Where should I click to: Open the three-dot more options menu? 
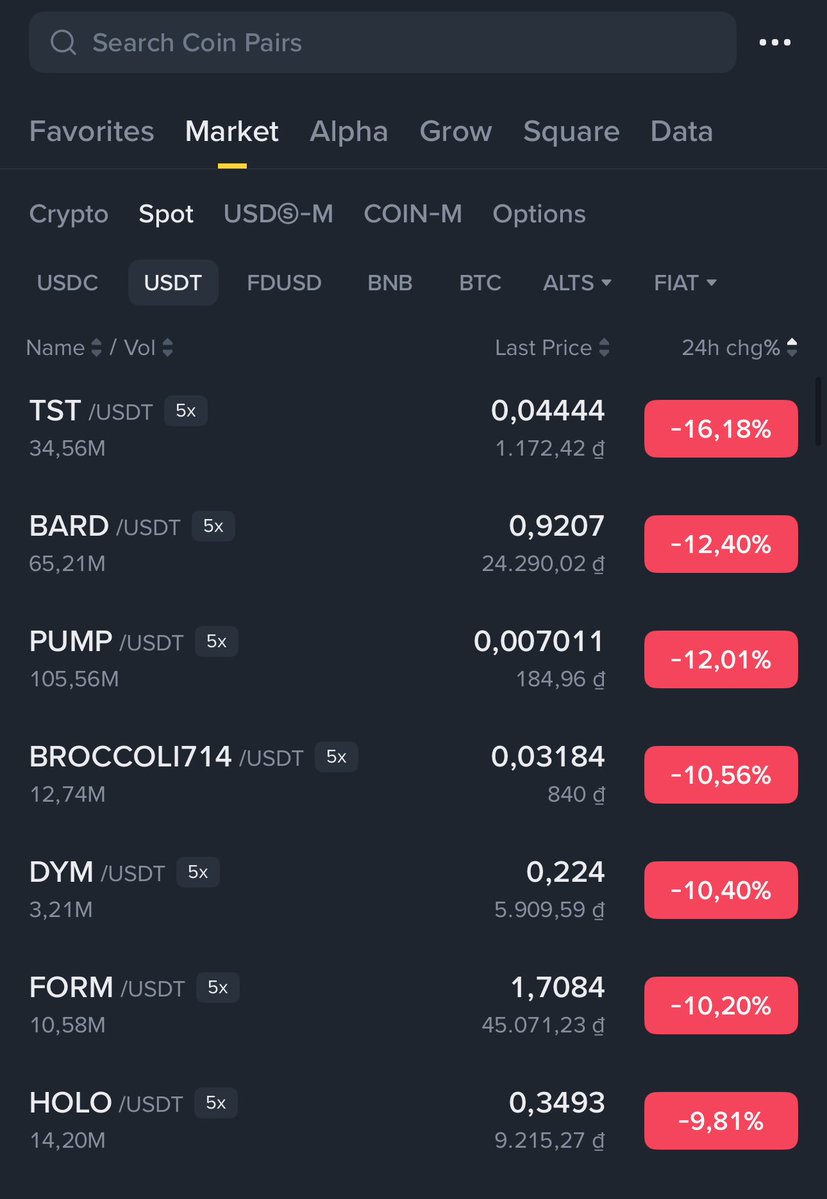(x=774, y=42)
